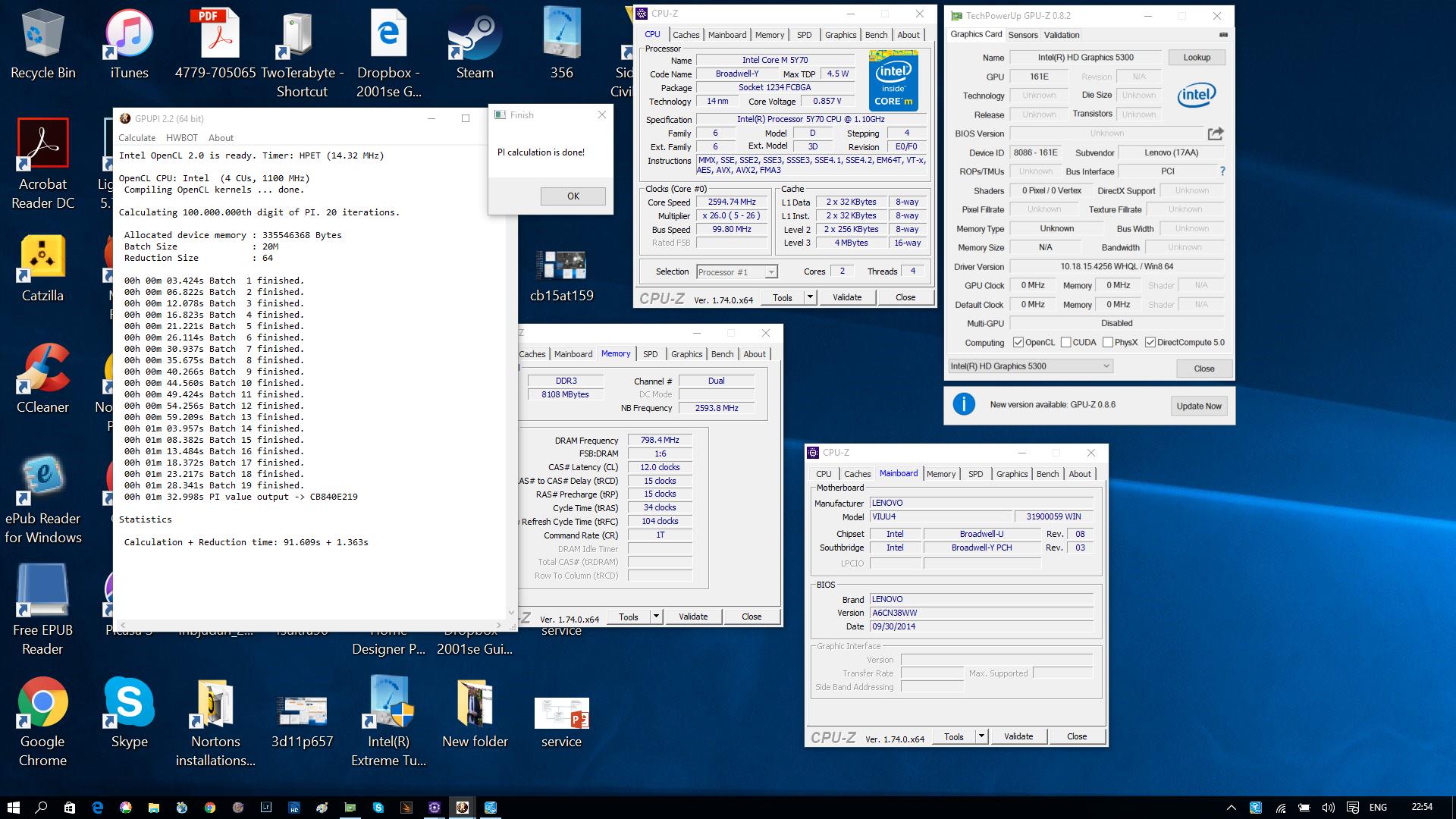Open the Dropbox 2001se desktop file
The image size is (1456, 819).
[x=388, y=53]
